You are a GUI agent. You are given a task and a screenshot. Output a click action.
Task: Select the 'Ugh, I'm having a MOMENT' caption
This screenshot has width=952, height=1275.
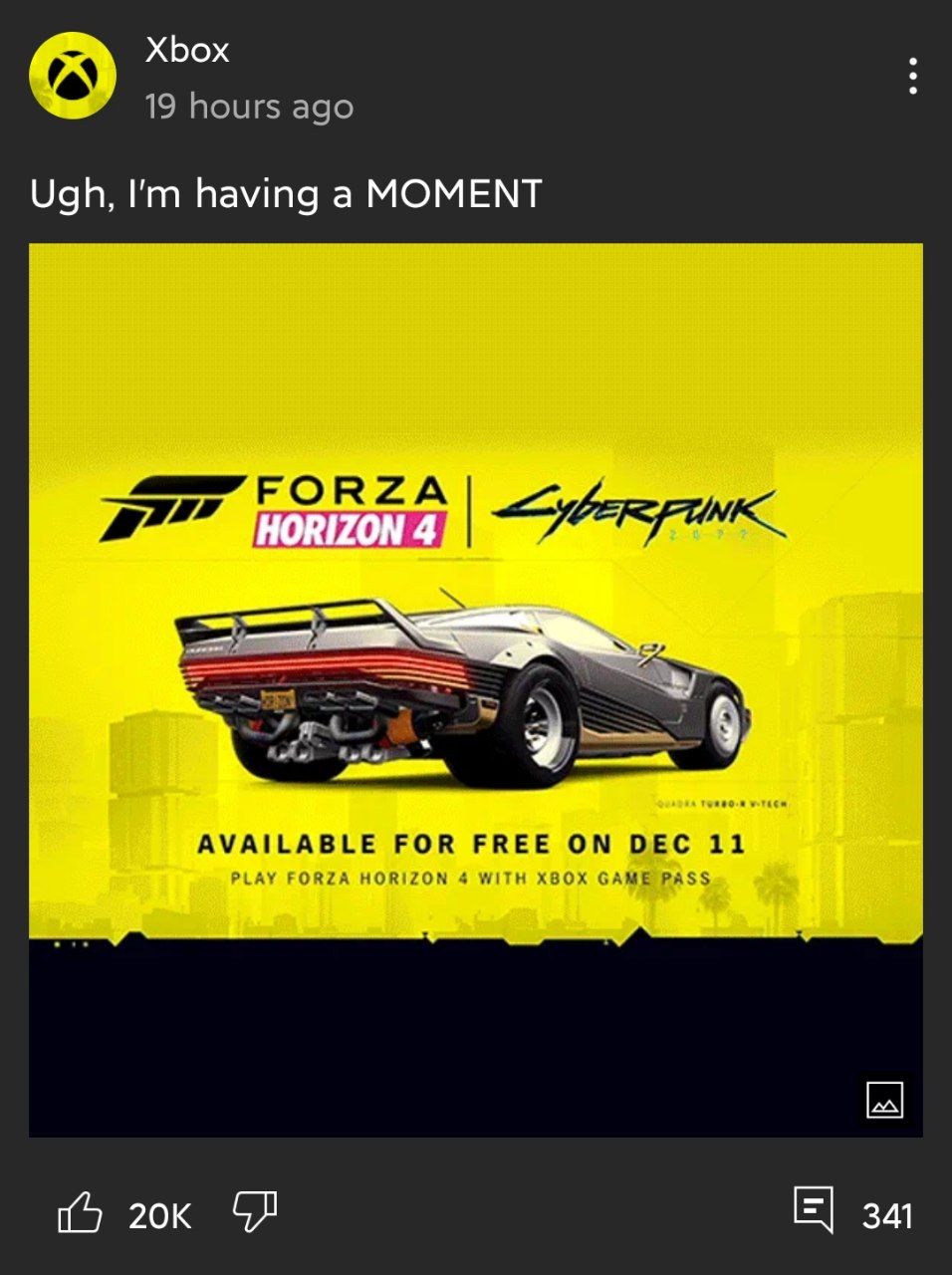[x=286, y=194]
